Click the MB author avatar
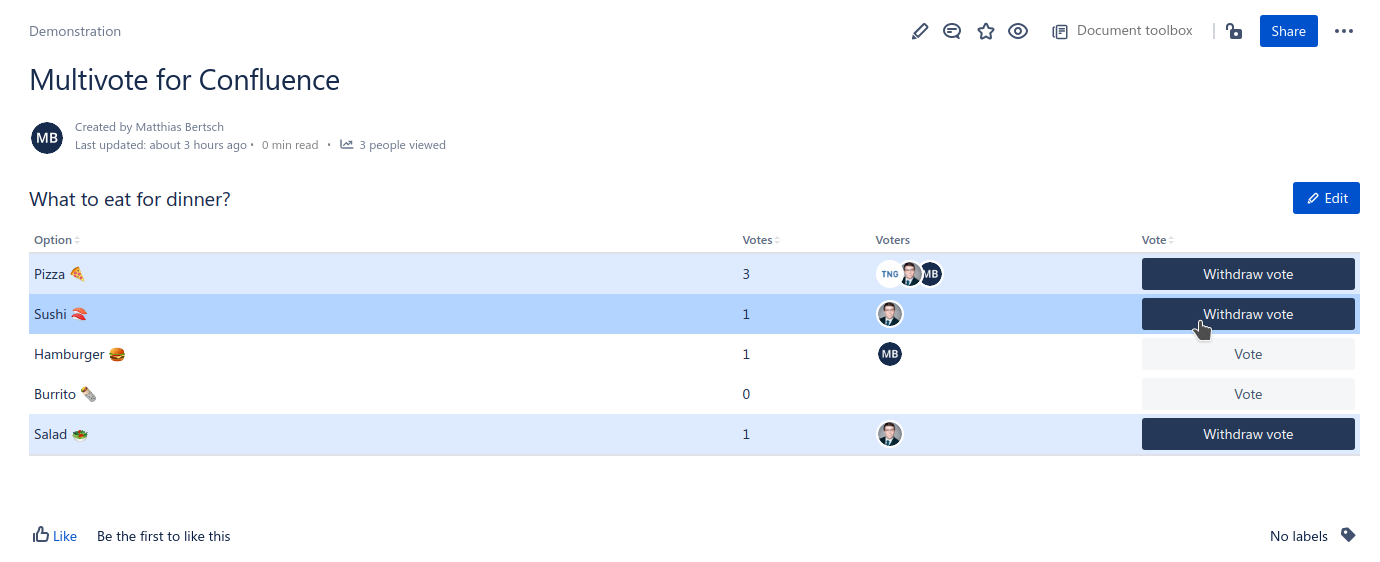1380x562 pixels. [47, 137]
